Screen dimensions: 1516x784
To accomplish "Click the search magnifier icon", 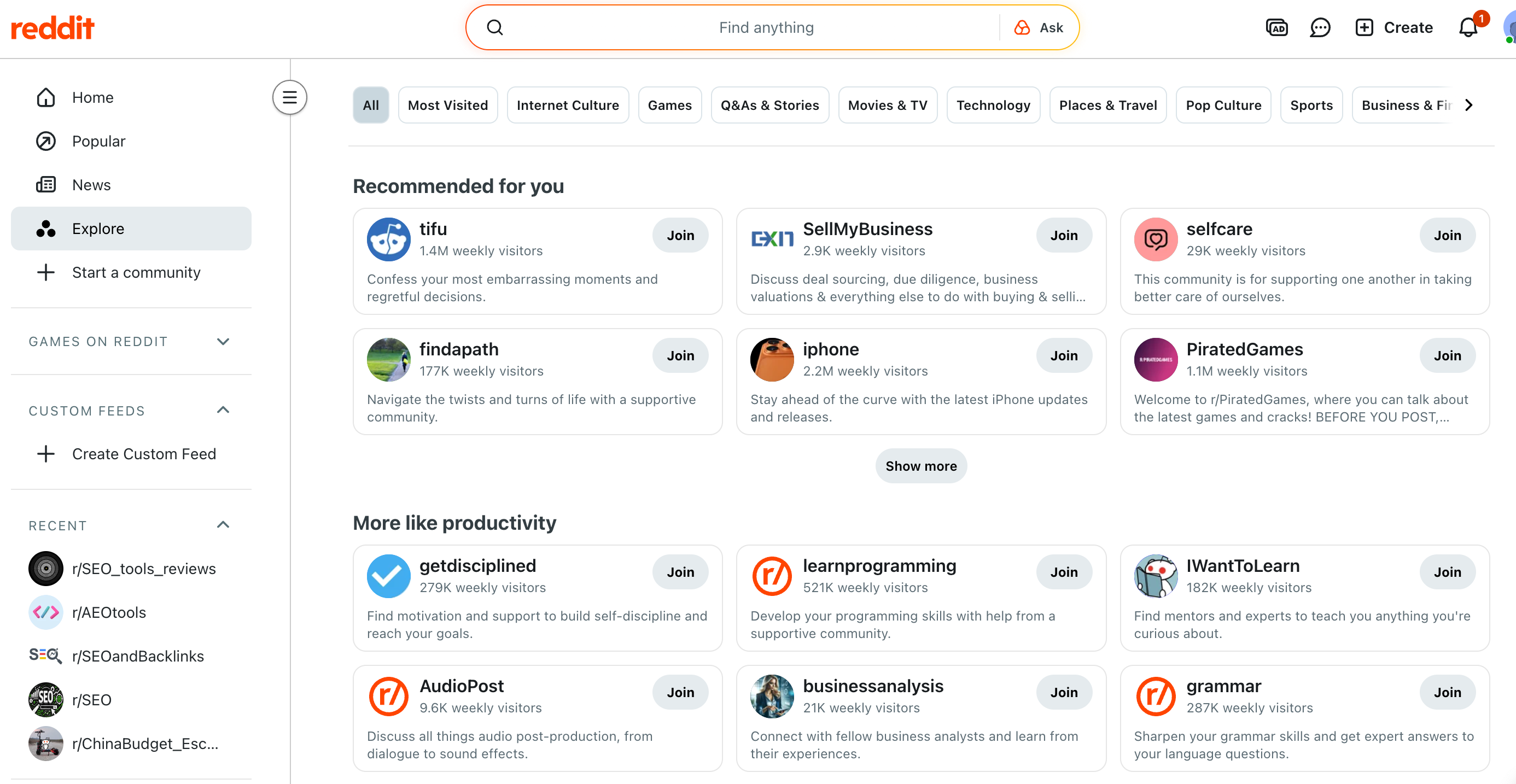I will coord(495,28).
